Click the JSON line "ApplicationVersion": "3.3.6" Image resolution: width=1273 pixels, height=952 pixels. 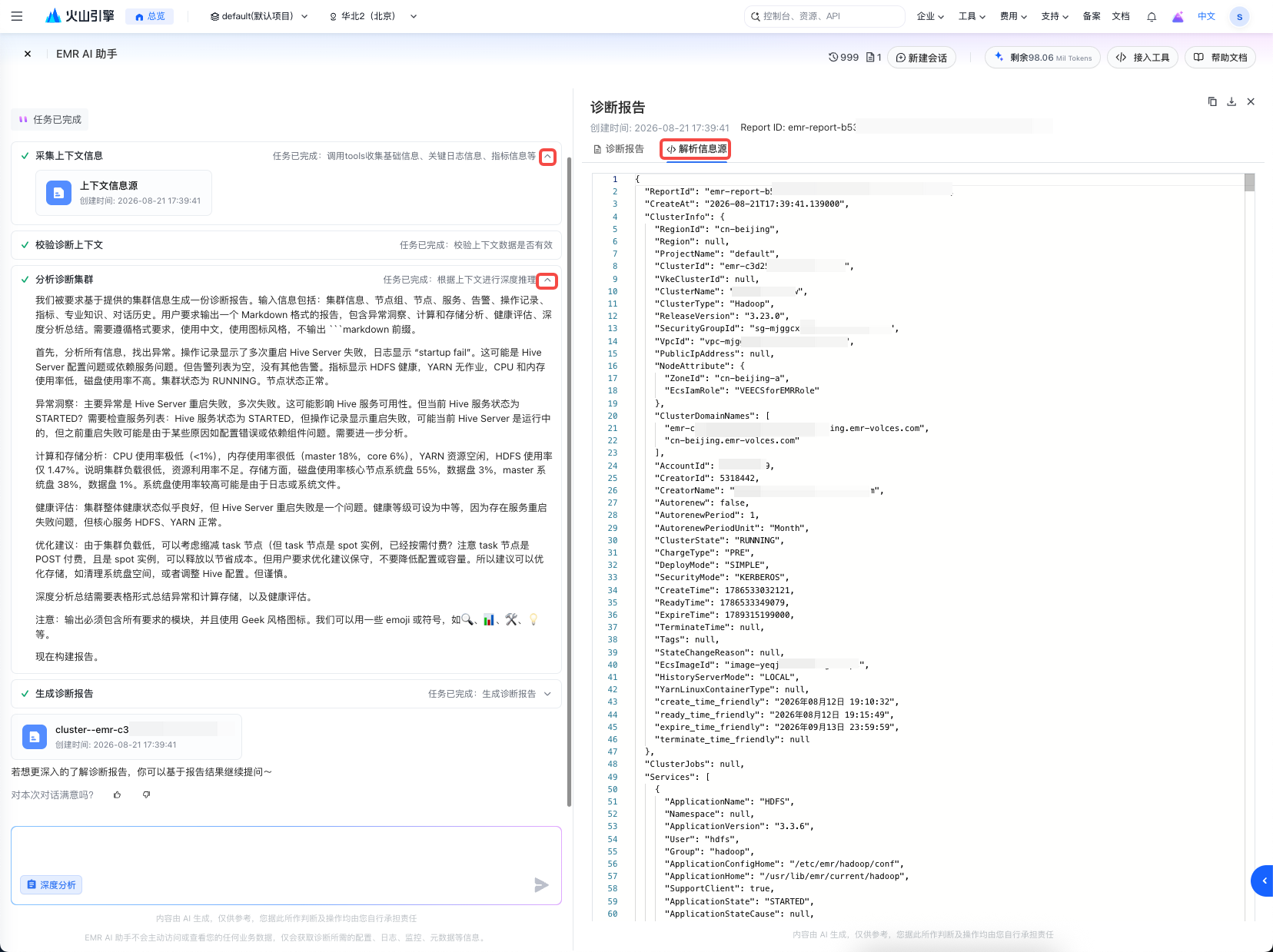click(x=739, y=827)
